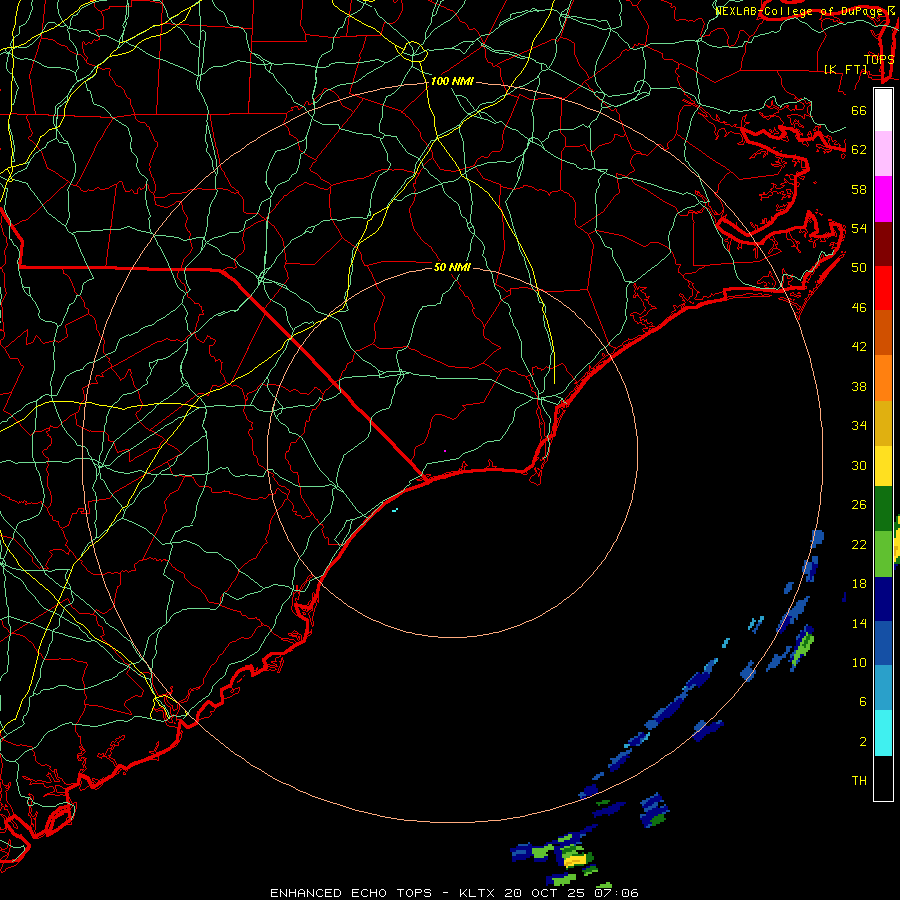This screenshot has width=900, height=900.
Task: Click the bright orange legend color band
Action: [883, 378]
